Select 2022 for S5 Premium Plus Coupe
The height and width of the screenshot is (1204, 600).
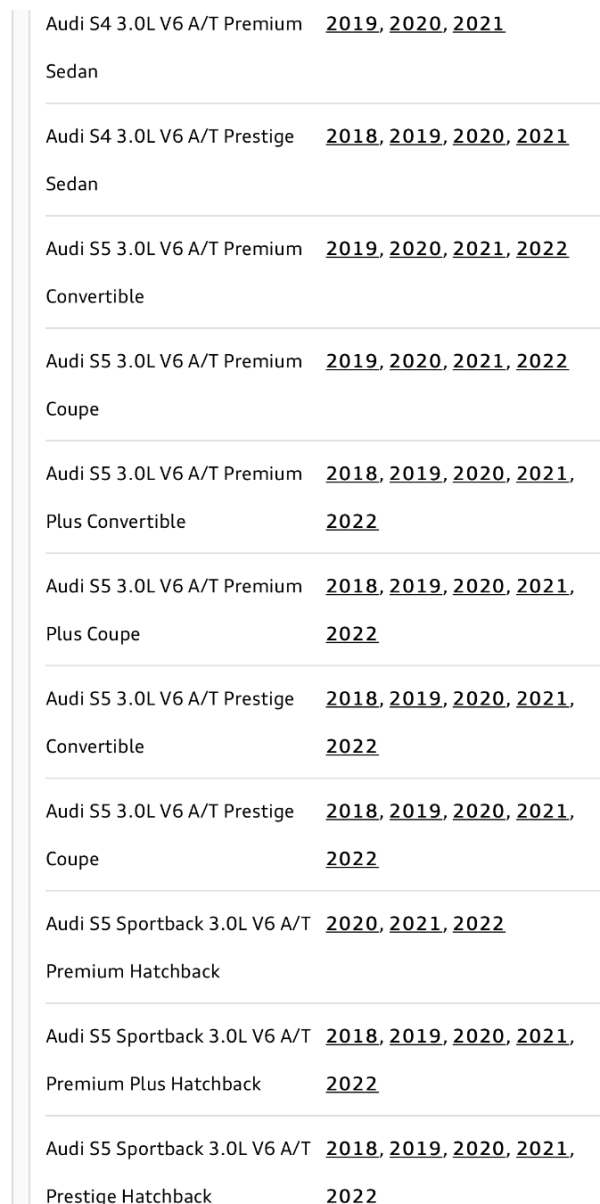coord(353,634)
